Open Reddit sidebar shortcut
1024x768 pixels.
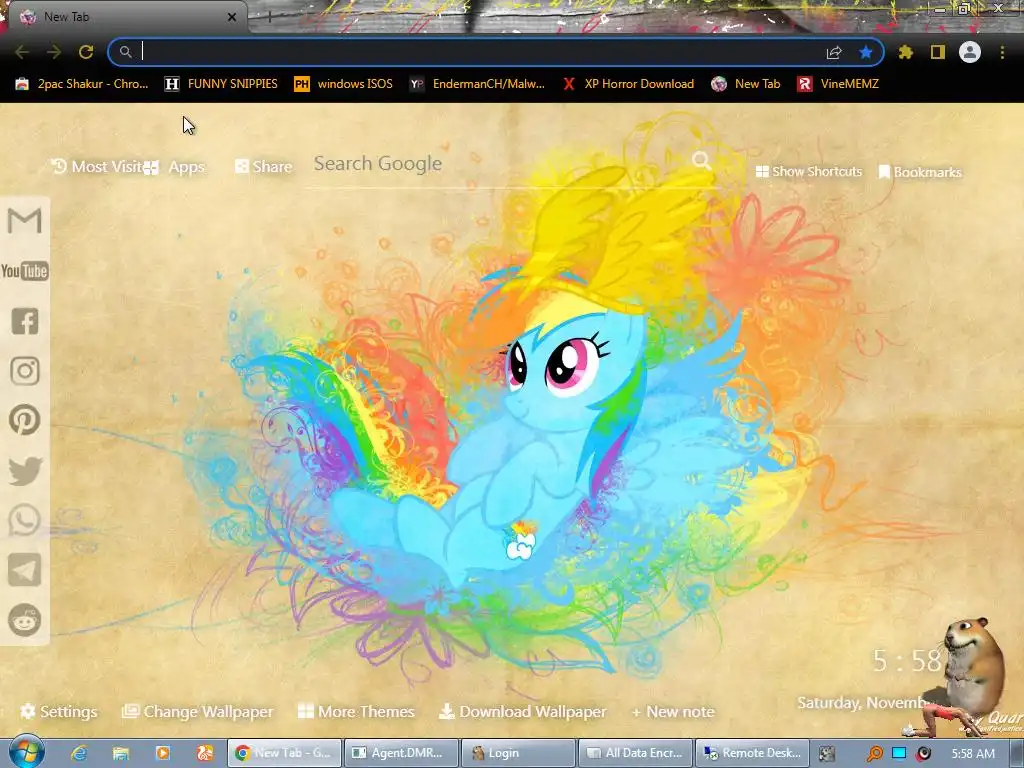point(25,620)
